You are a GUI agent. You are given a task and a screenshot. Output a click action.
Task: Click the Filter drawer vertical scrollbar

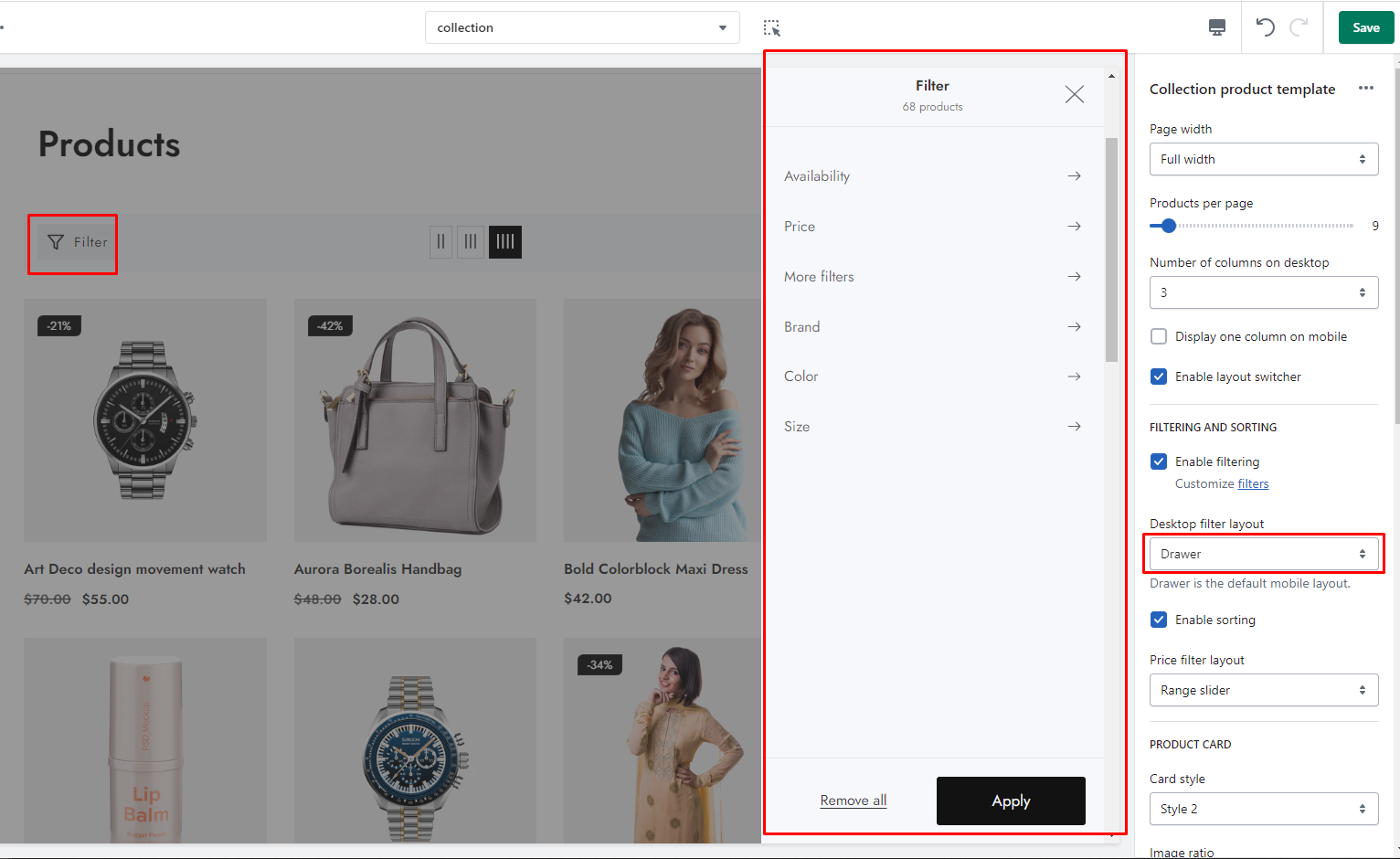[1111, 249]
